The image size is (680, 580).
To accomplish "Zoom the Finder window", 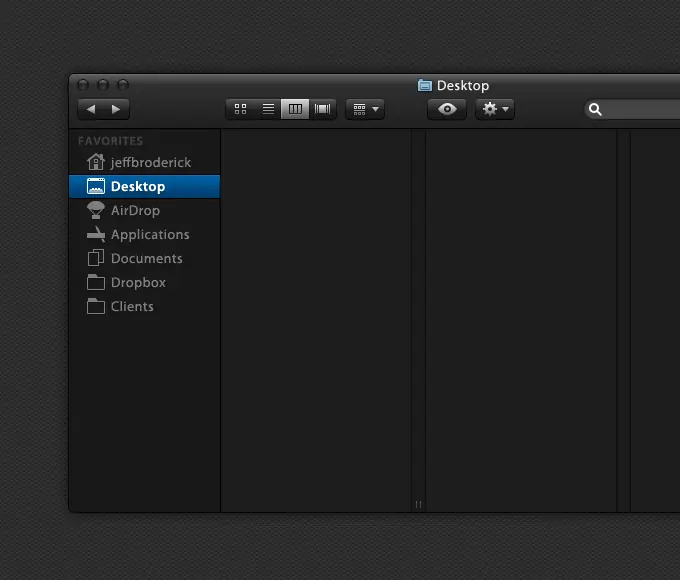I will coord(123,85).
